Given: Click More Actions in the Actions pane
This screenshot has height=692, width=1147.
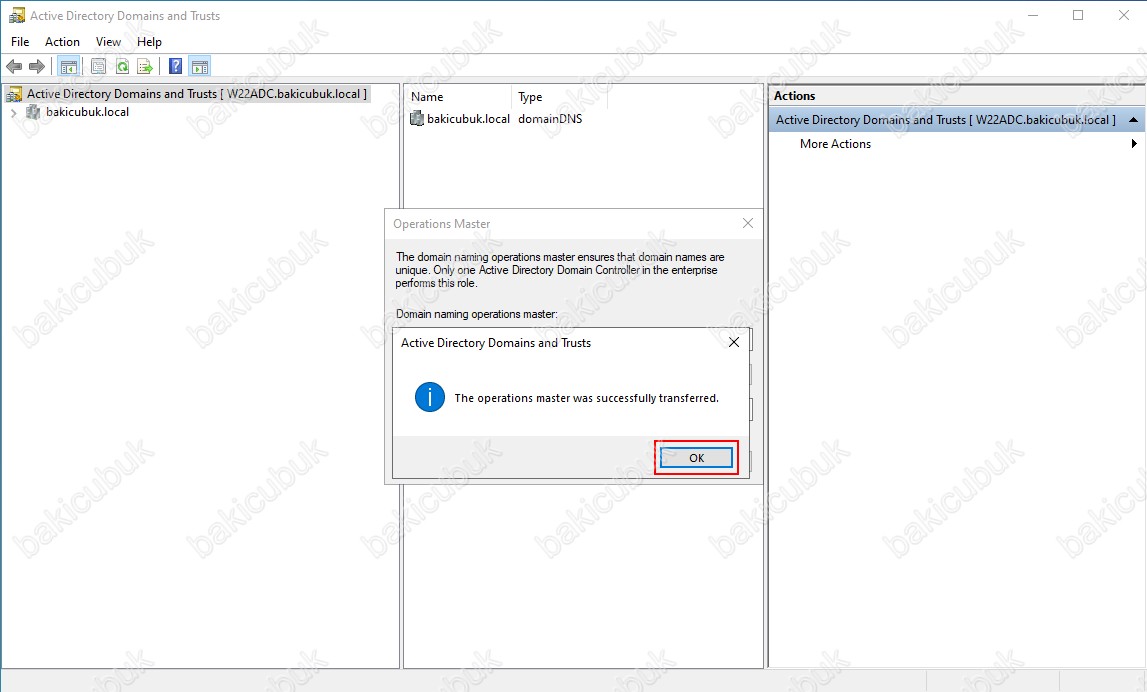Looking at the screenshot, I should (x=835, y=144).
